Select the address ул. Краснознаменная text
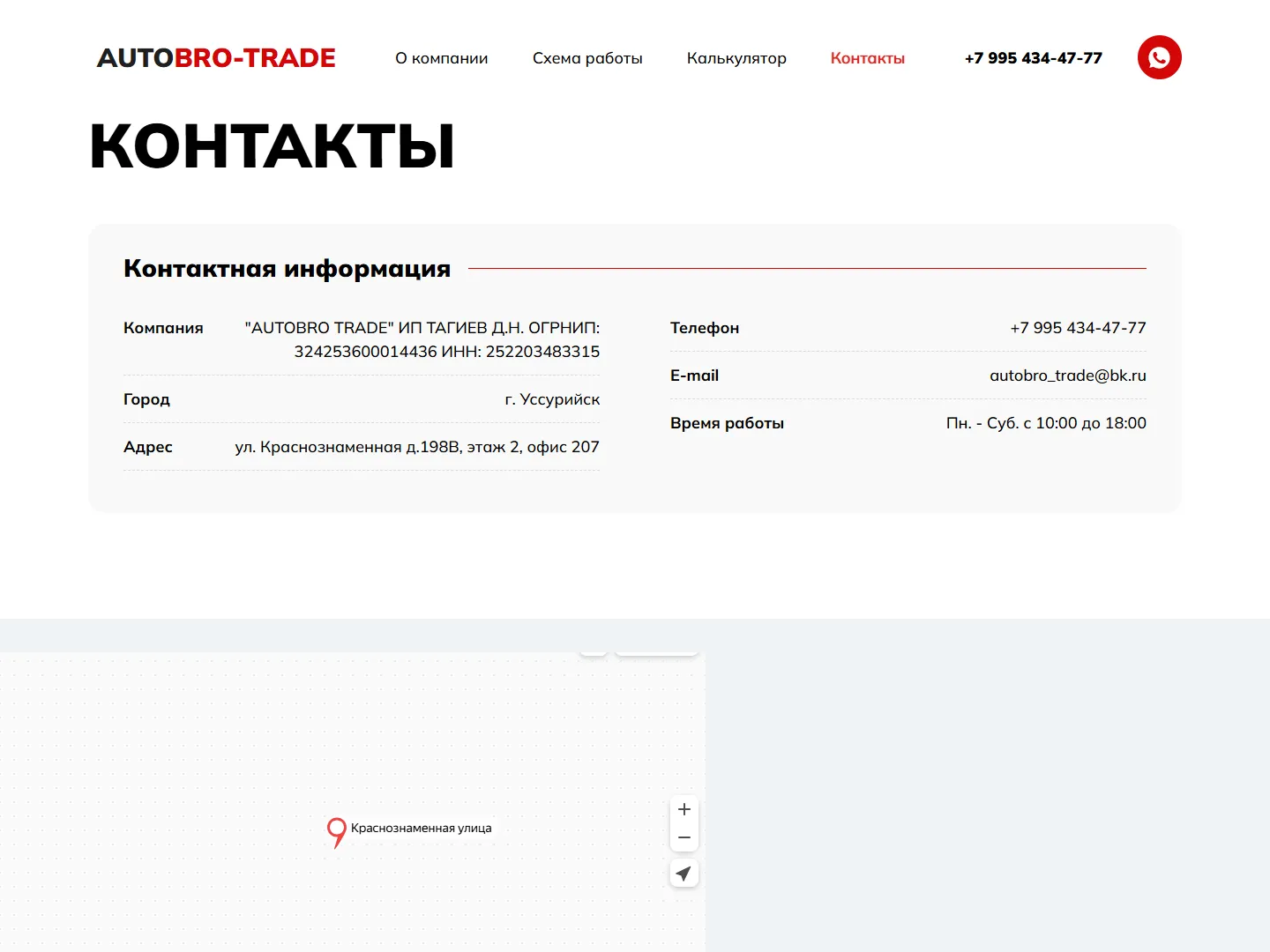The height and width of the screenshot is (952, 1270). (417, 447)
